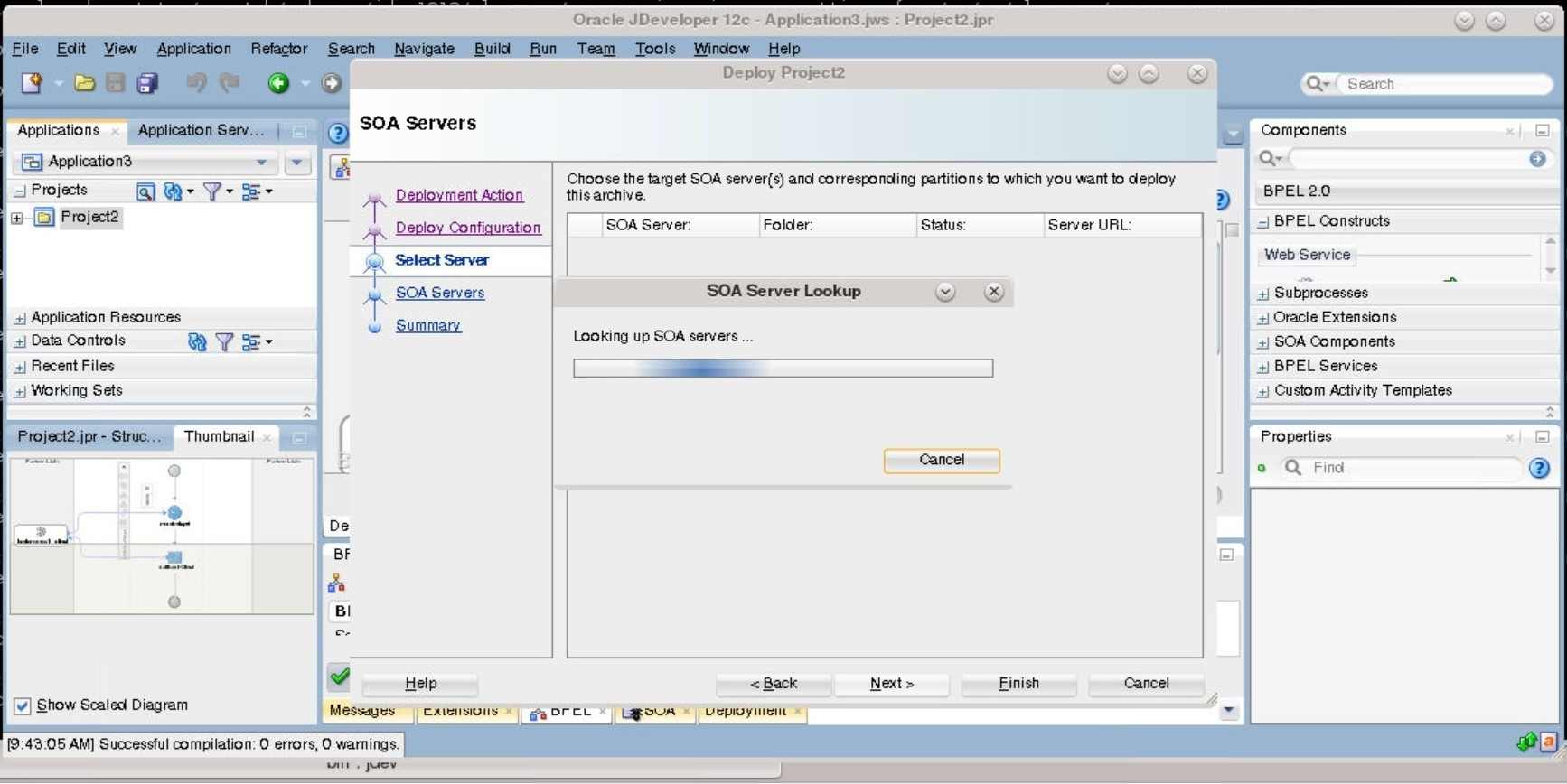The image size is (1567, 784).
Task: Expand the Project2 tree node
Action: pyautogui.click(x=17, y=218)
